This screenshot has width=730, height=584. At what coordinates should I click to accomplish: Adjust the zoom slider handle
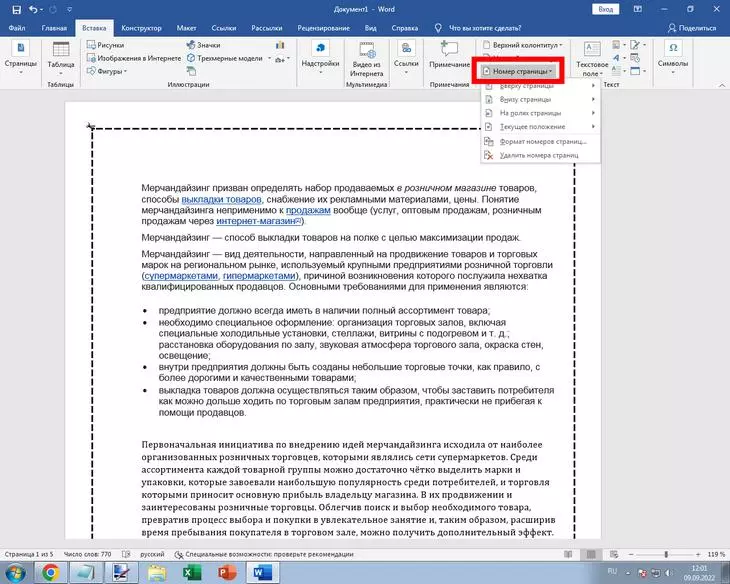(x=666, y=554)
